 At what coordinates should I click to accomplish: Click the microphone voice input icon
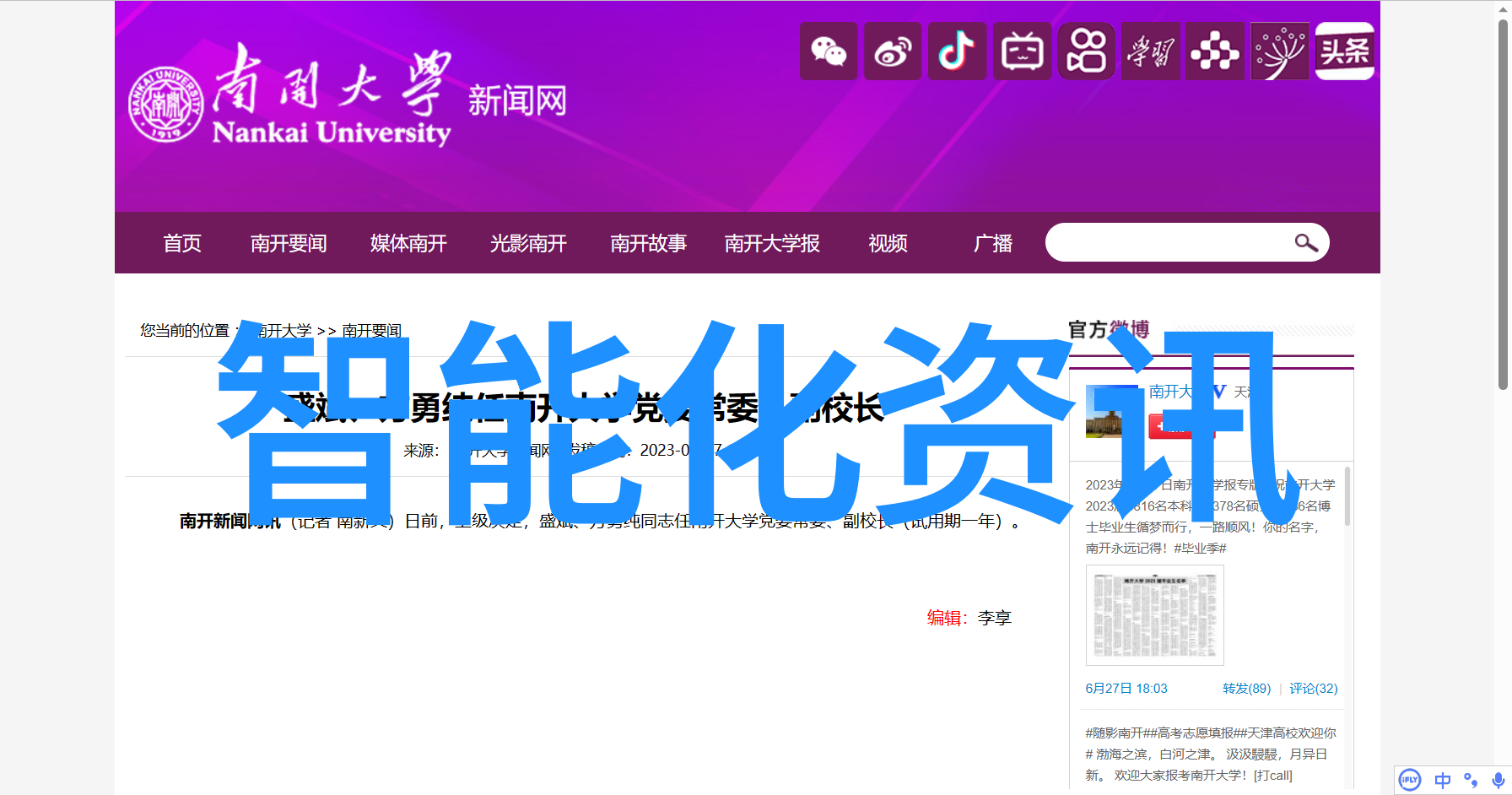point(1498,780)
